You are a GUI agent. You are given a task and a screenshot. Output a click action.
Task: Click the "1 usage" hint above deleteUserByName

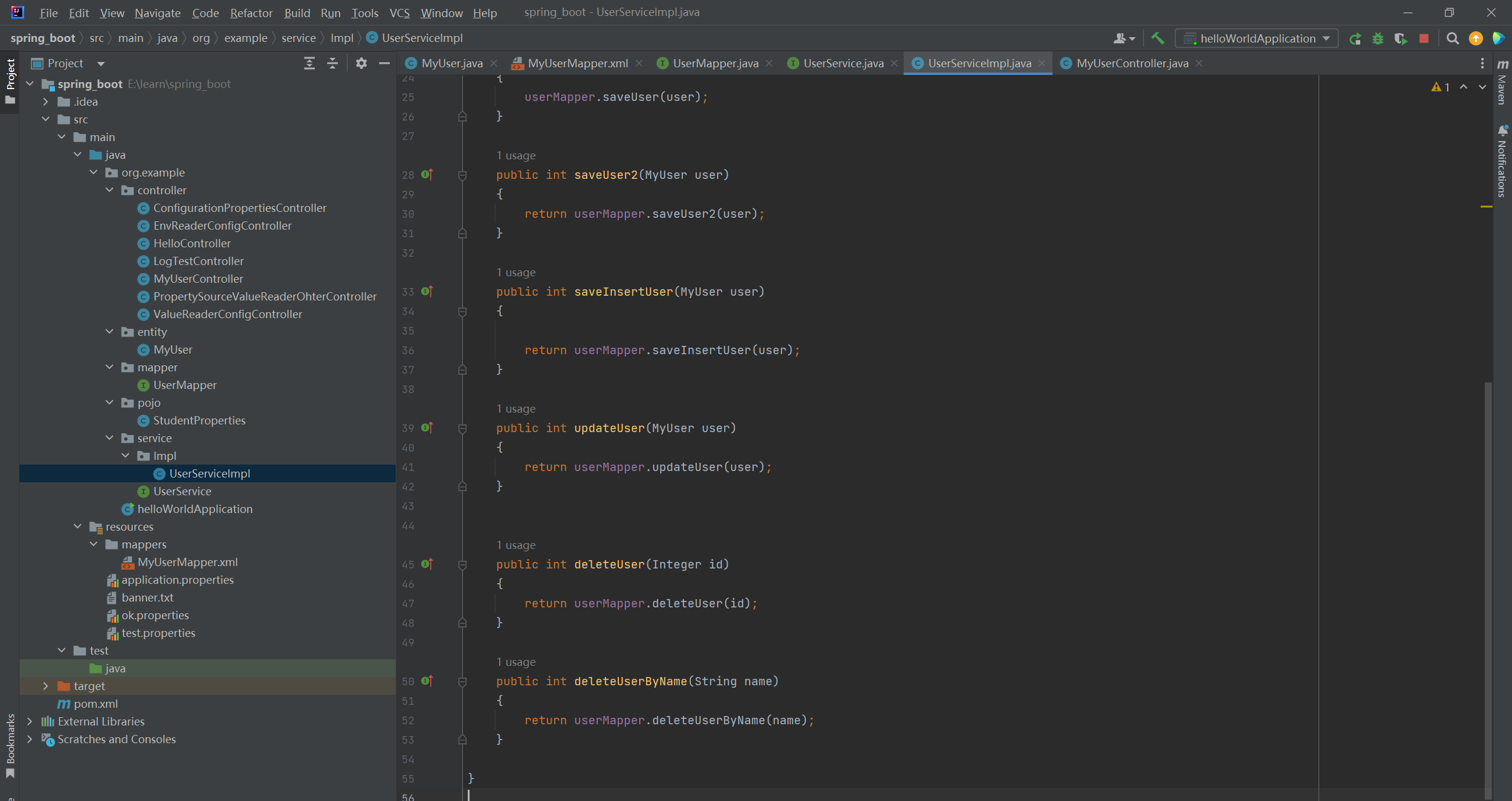(516, 662)
